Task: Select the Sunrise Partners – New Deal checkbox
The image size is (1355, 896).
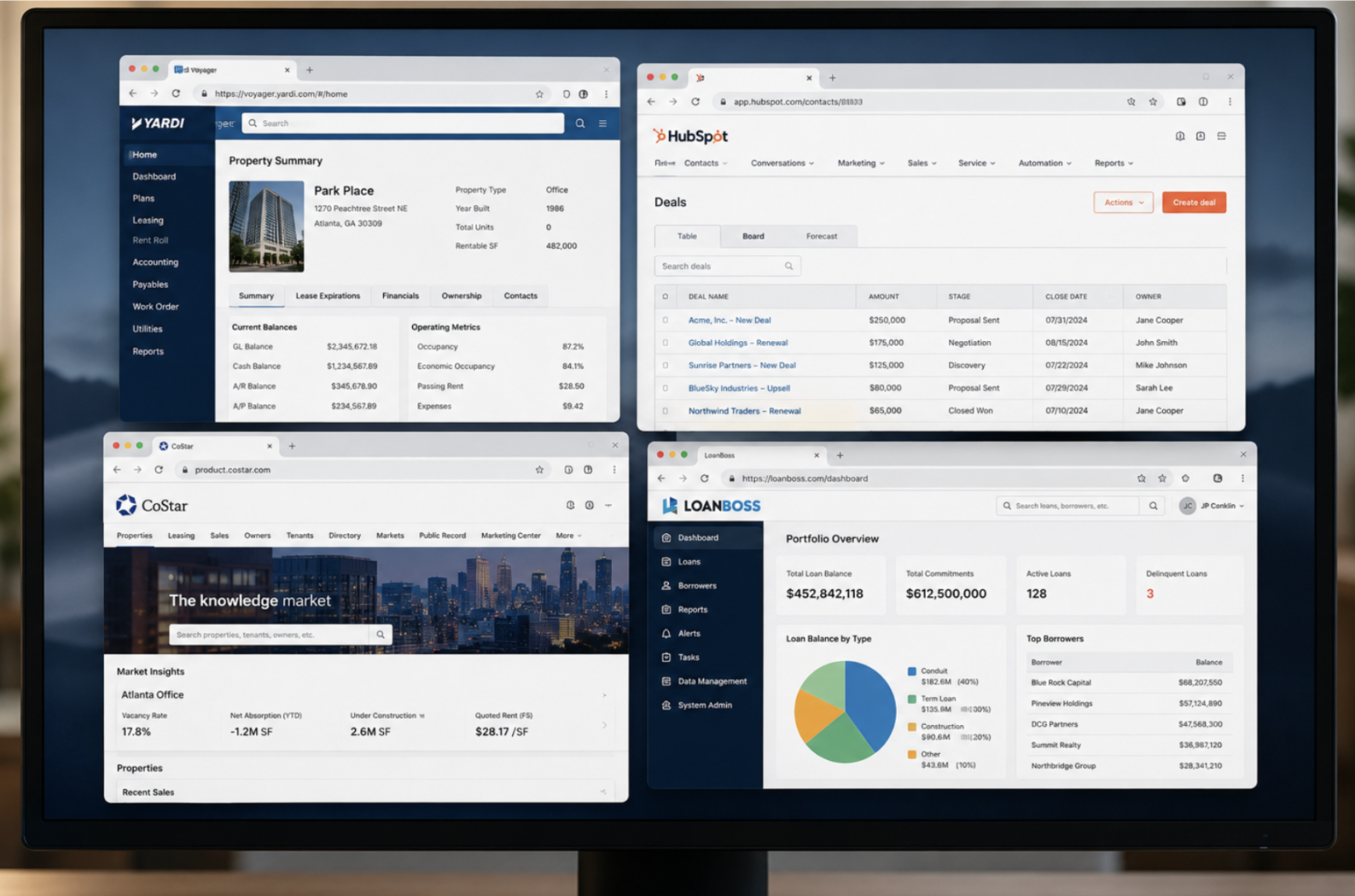Action: 665,365
